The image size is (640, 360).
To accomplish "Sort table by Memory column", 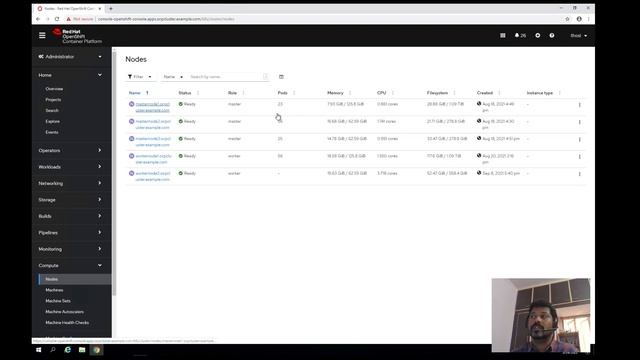I will coord(335,93).
